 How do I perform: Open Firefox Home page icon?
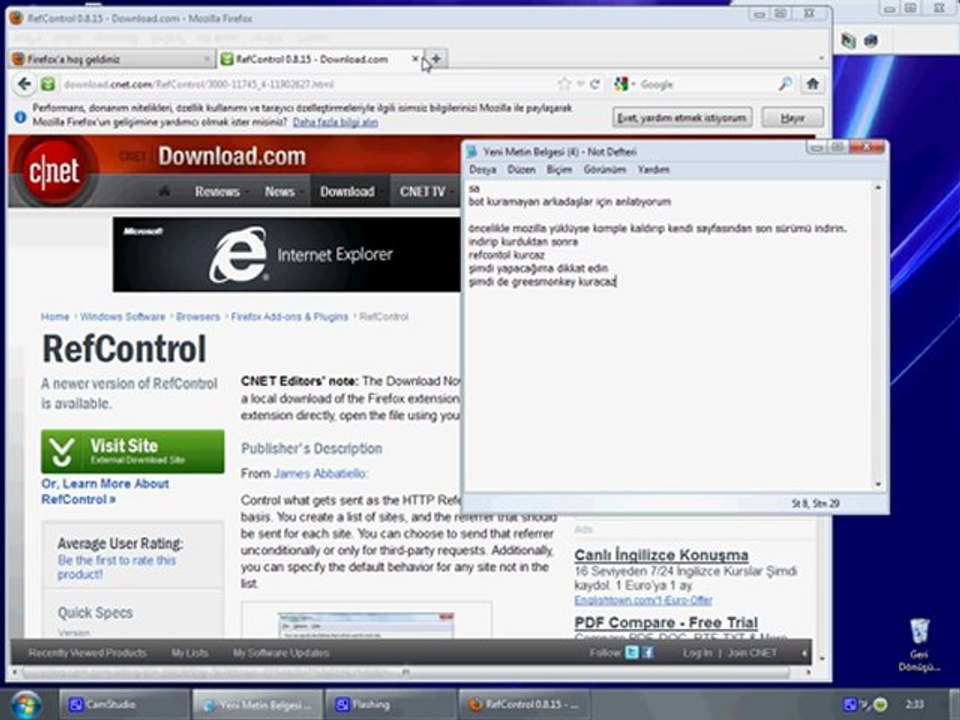812,84
